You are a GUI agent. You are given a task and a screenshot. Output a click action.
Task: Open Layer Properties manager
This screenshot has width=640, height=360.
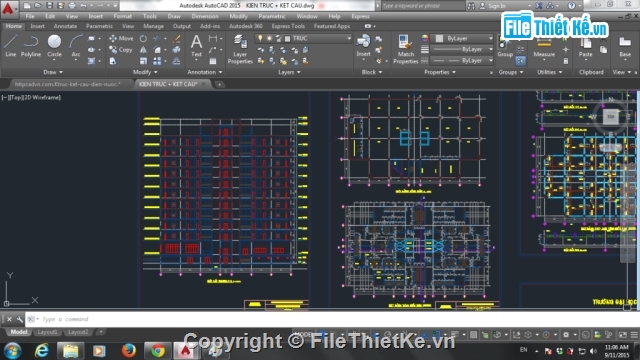pos(240,49)
